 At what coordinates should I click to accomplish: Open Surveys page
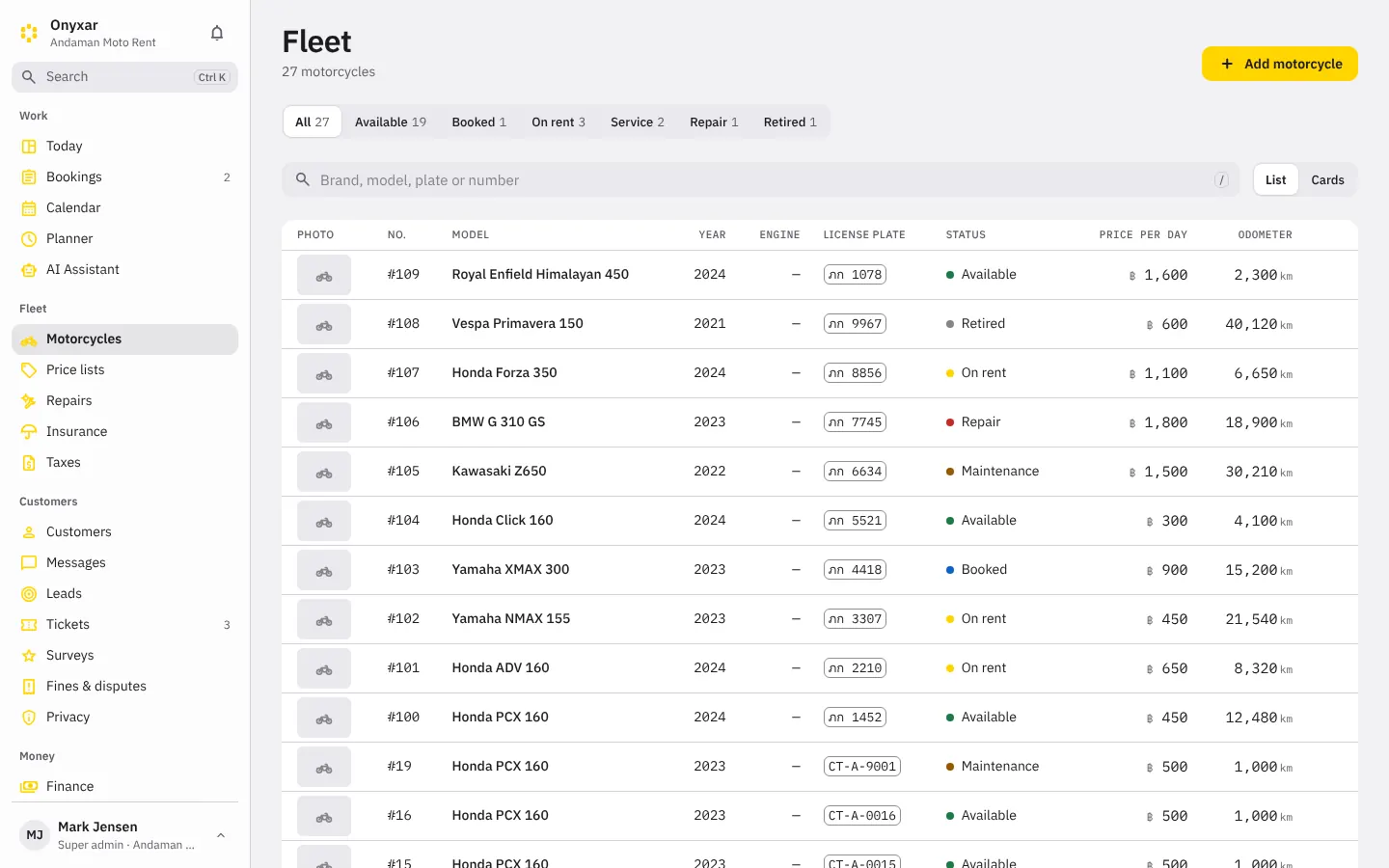124,656
